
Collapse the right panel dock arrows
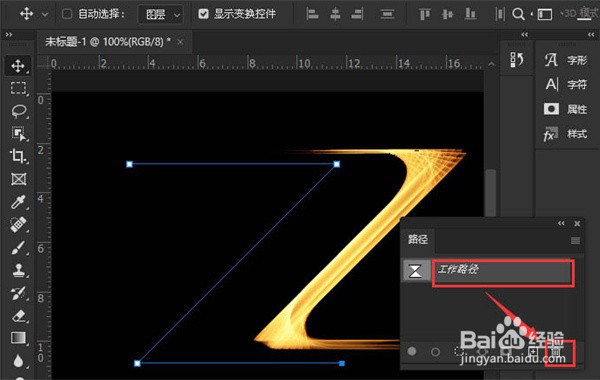(x=591, y=35)
